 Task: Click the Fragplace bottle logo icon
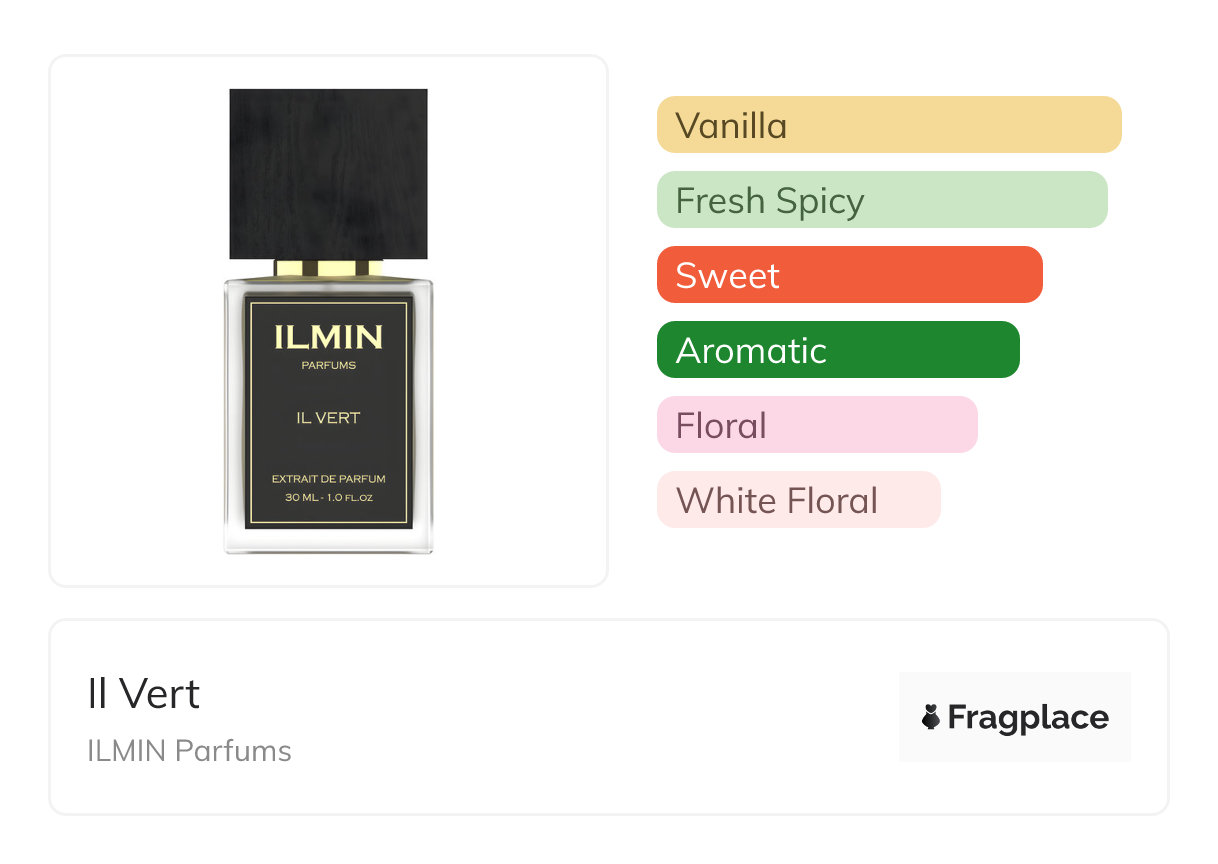[x=931, y=717]
